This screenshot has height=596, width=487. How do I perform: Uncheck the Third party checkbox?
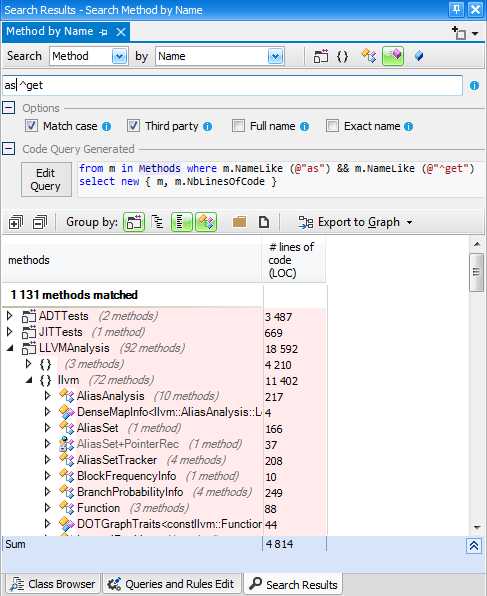[x=133, y=126]
